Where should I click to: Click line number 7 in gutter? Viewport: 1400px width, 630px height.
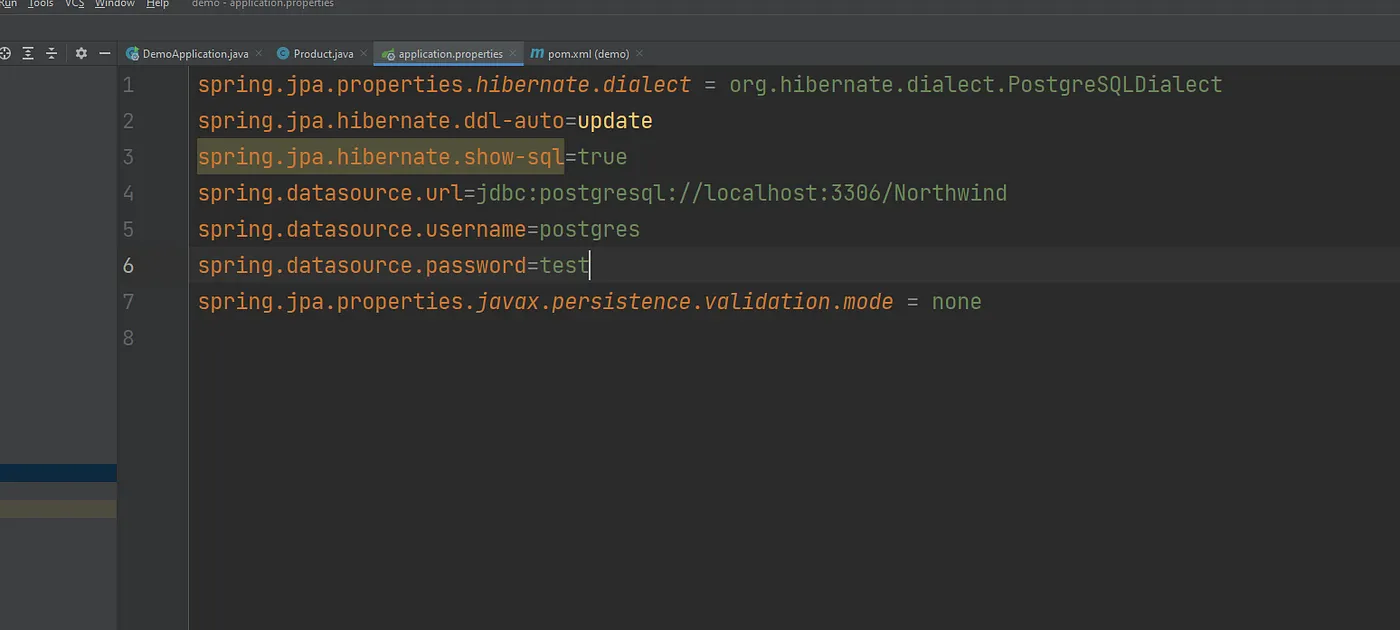pos(128,301)
